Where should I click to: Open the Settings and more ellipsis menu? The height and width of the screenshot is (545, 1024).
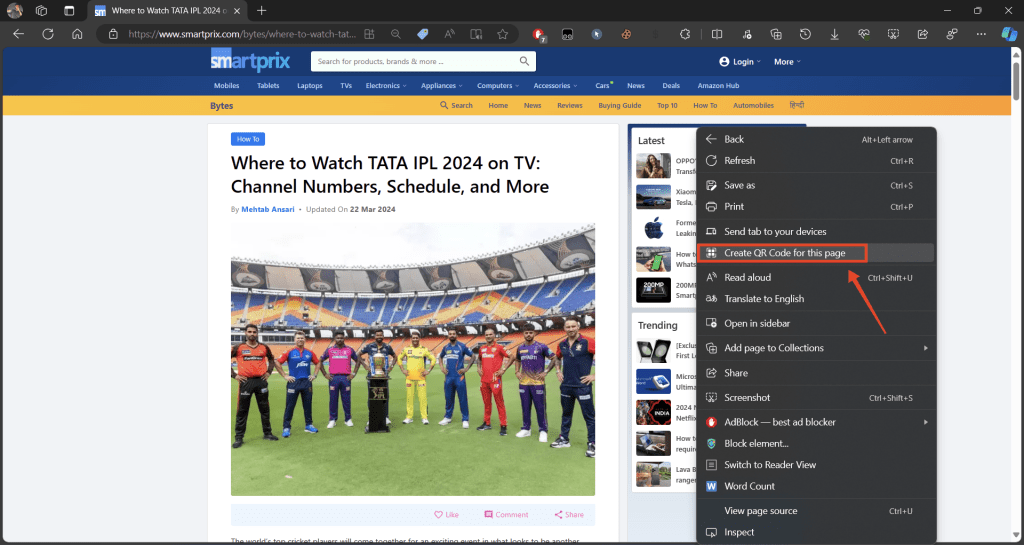click(981, 34)
